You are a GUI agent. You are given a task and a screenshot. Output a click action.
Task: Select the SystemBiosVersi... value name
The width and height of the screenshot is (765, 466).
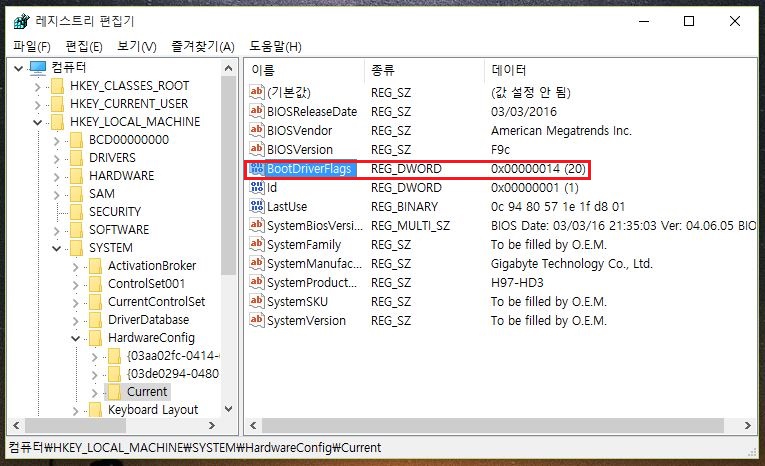[315, 225]
